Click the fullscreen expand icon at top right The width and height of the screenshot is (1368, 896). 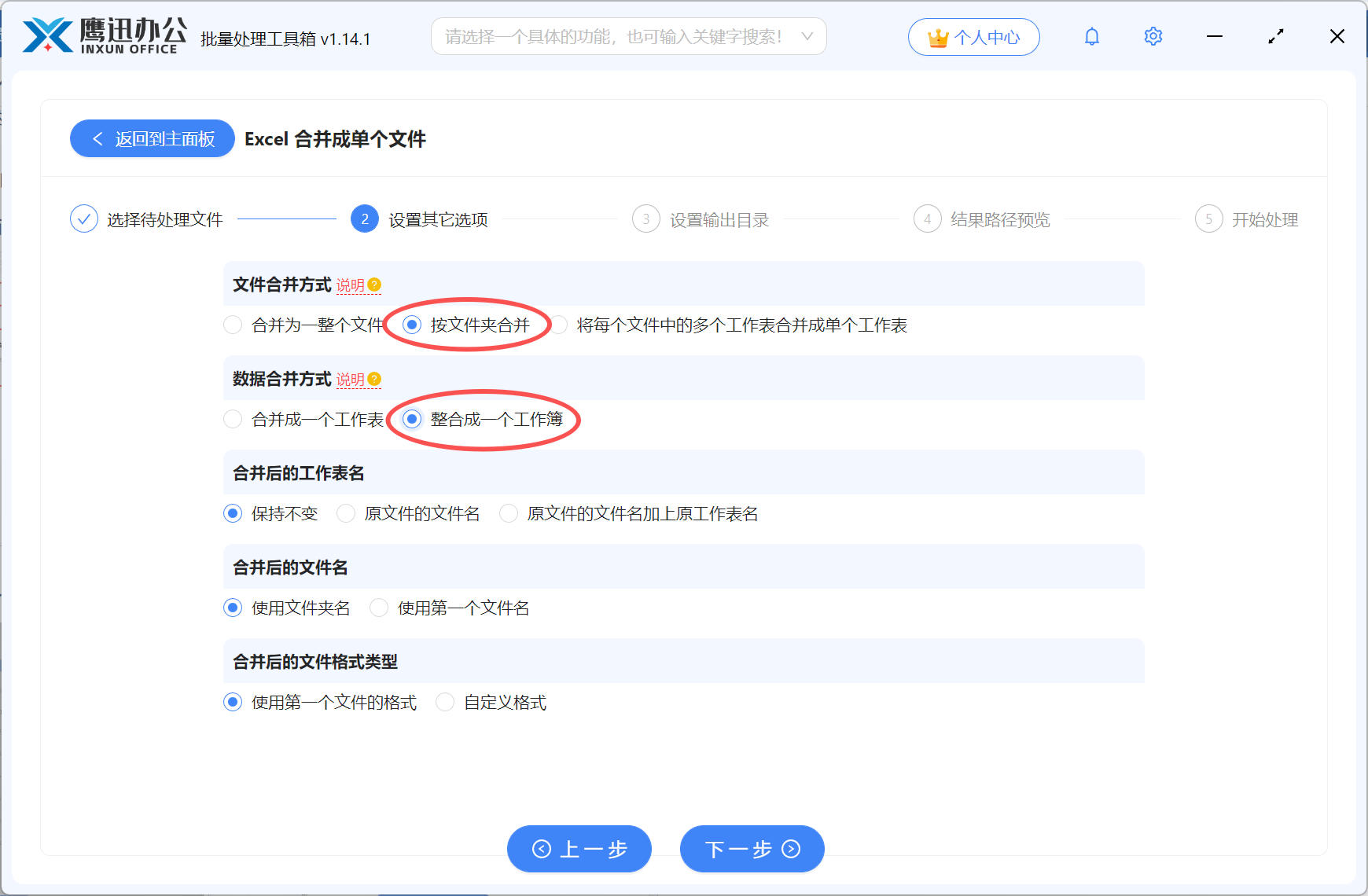click(1275, 36)
